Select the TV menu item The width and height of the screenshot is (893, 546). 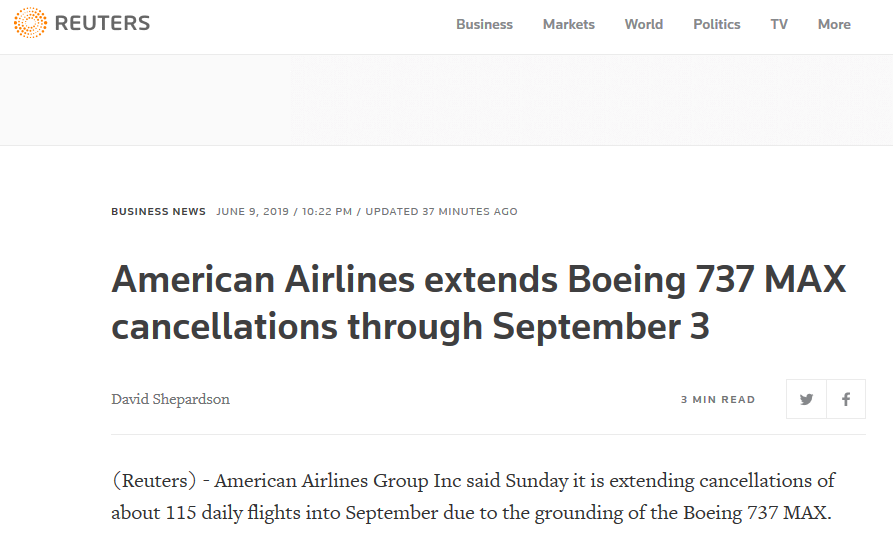[x=779, y=24]
